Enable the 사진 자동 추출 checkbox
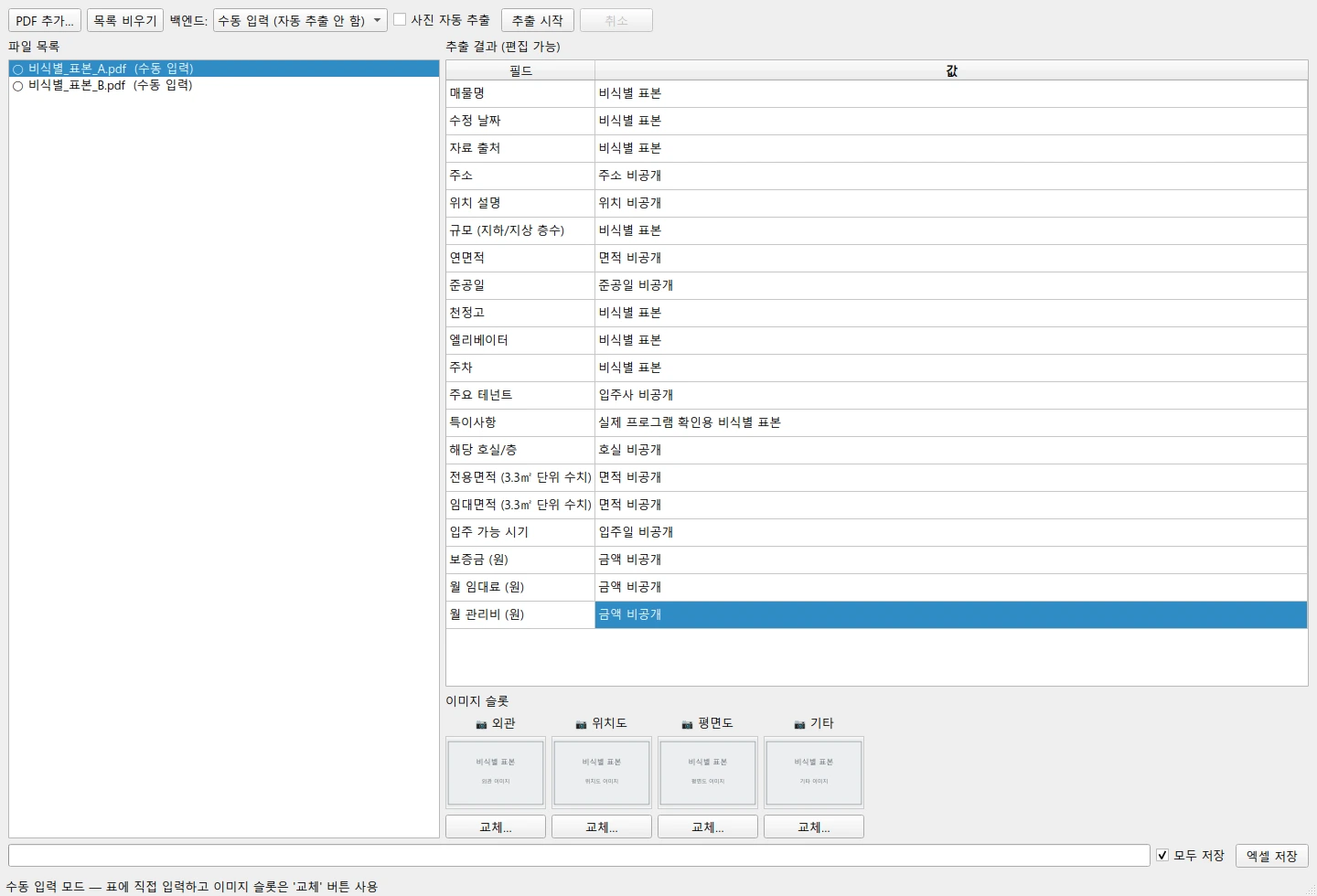Image resolution: width=1317 pixels, height=896 pixels. [x=400, y=19]
